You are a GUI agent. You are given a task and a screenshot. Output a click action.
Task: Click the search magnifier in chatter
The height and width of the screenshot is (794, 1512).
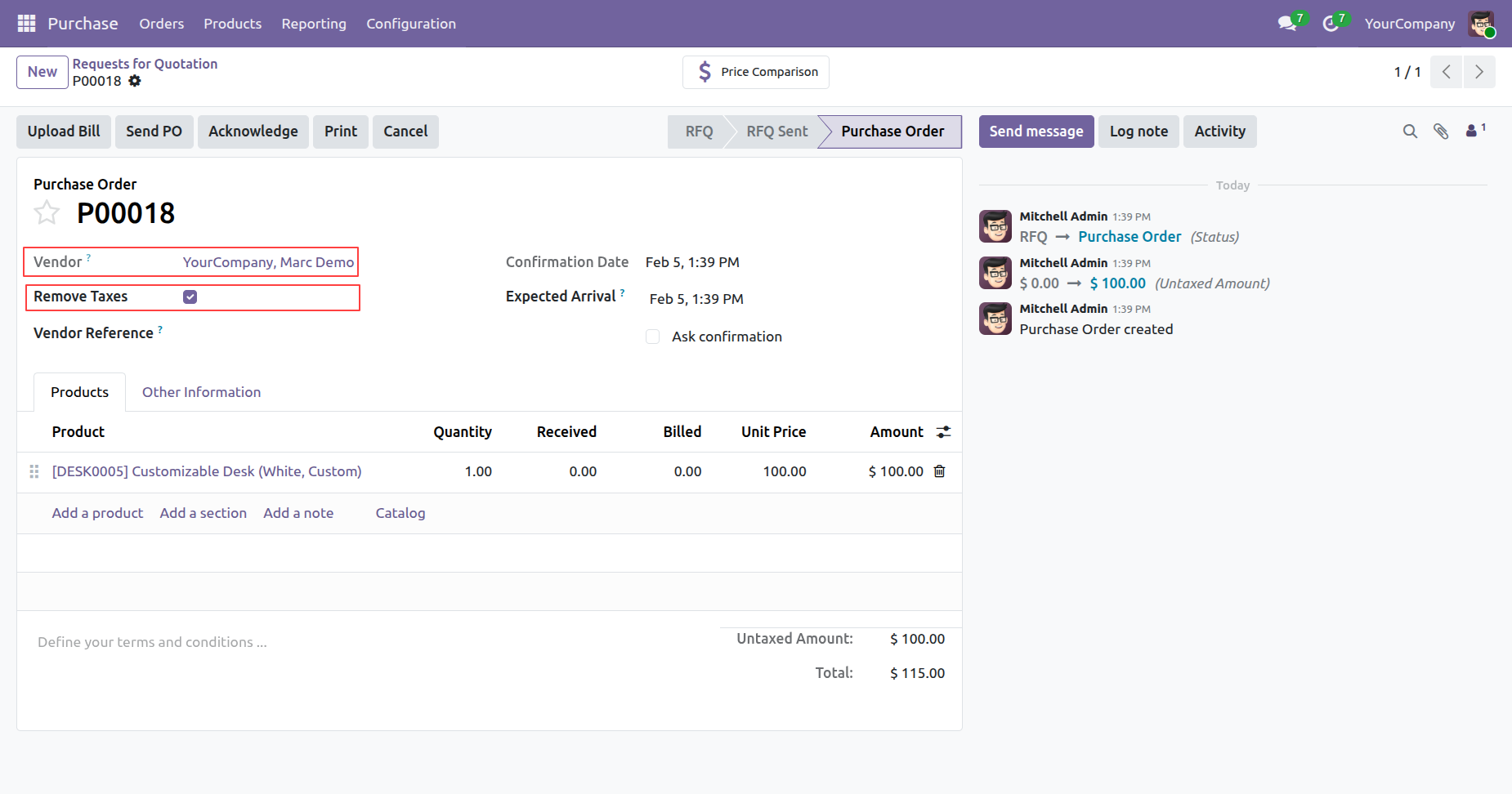pos(1410,132)
